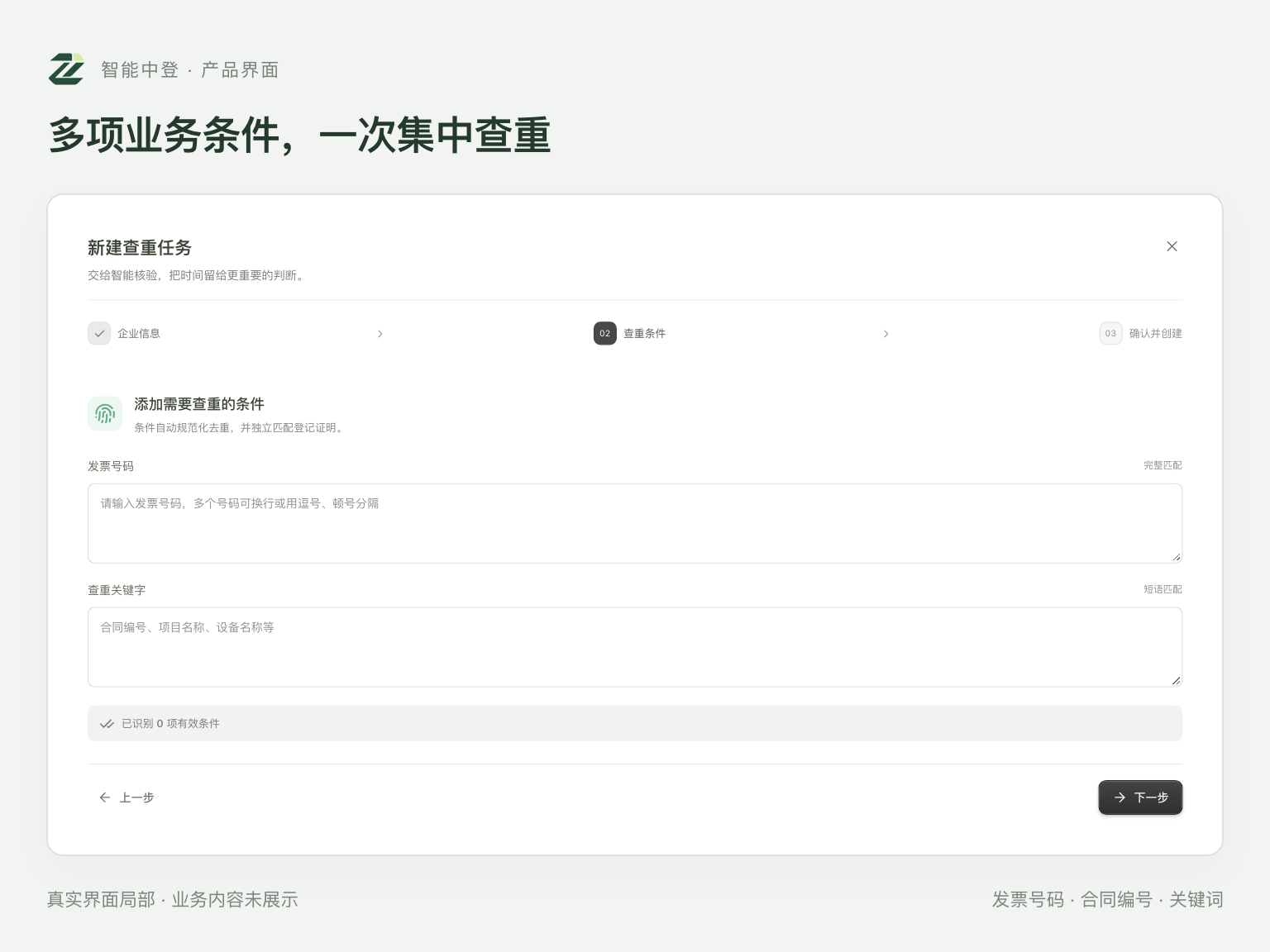Click the 02 step badge
The width and height of the screenshot is (1270, 952).
click(605, 333)
